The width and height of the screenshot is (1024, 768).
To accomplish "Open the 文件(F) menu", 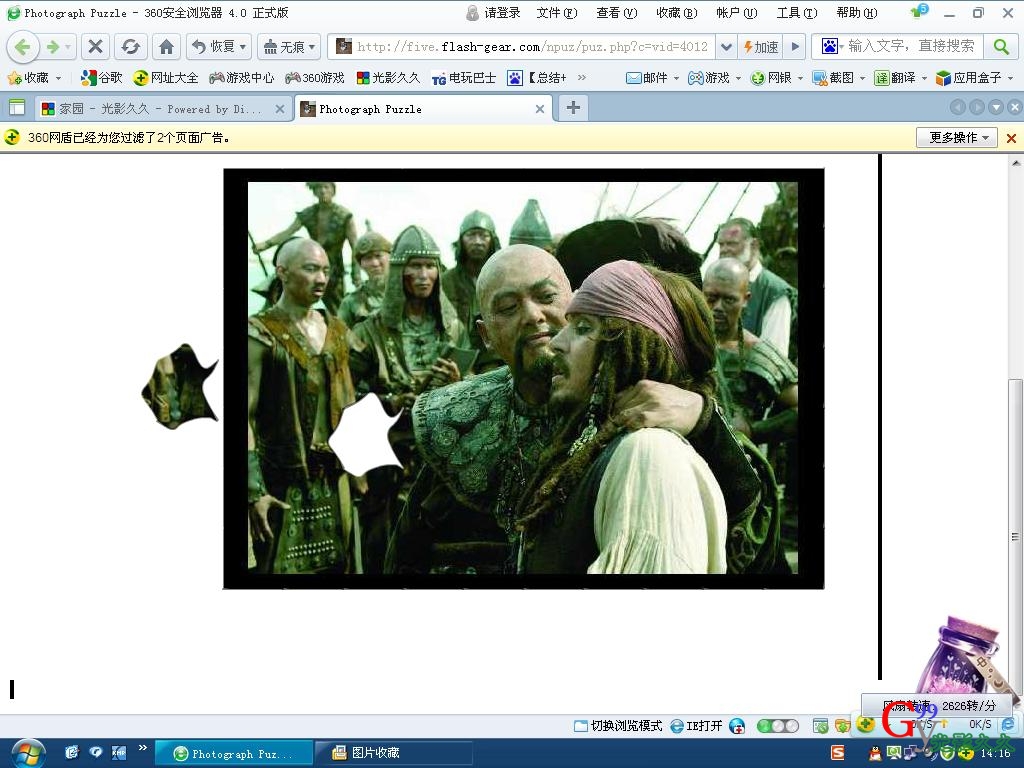I will 557,12.
